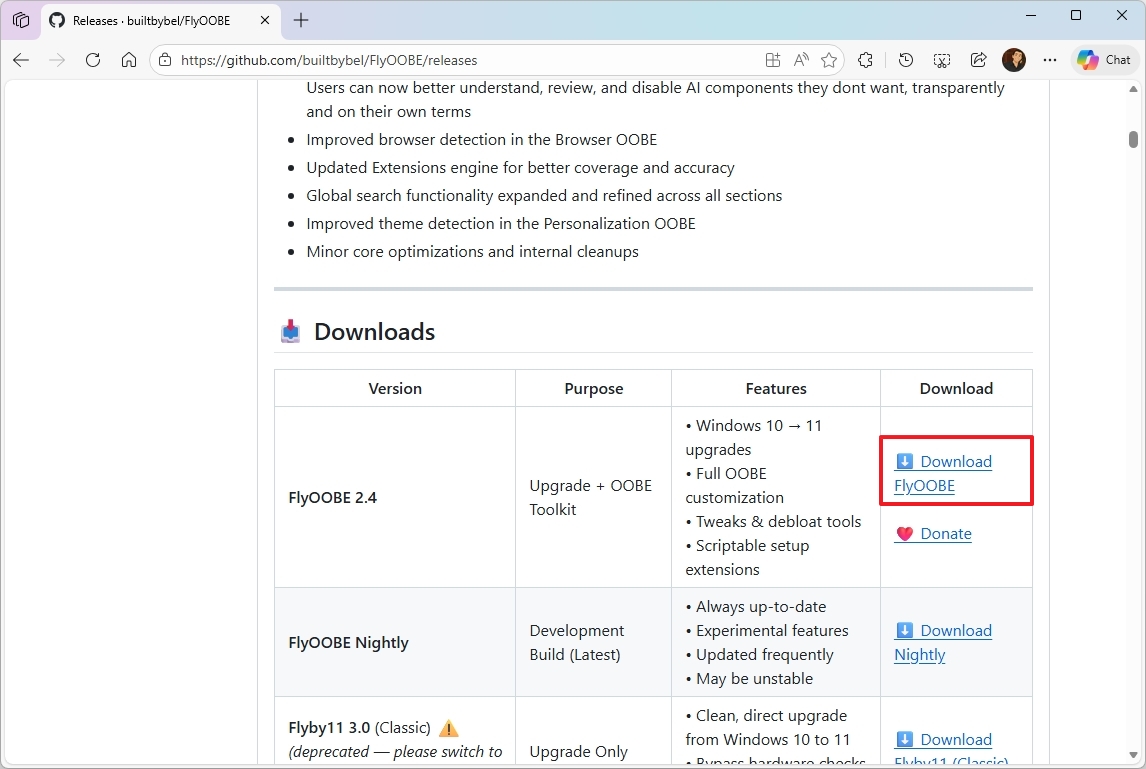Screen dimensions: 1146x769
Task: Open the split screen icon in toolbar
Action: [772, 60]
